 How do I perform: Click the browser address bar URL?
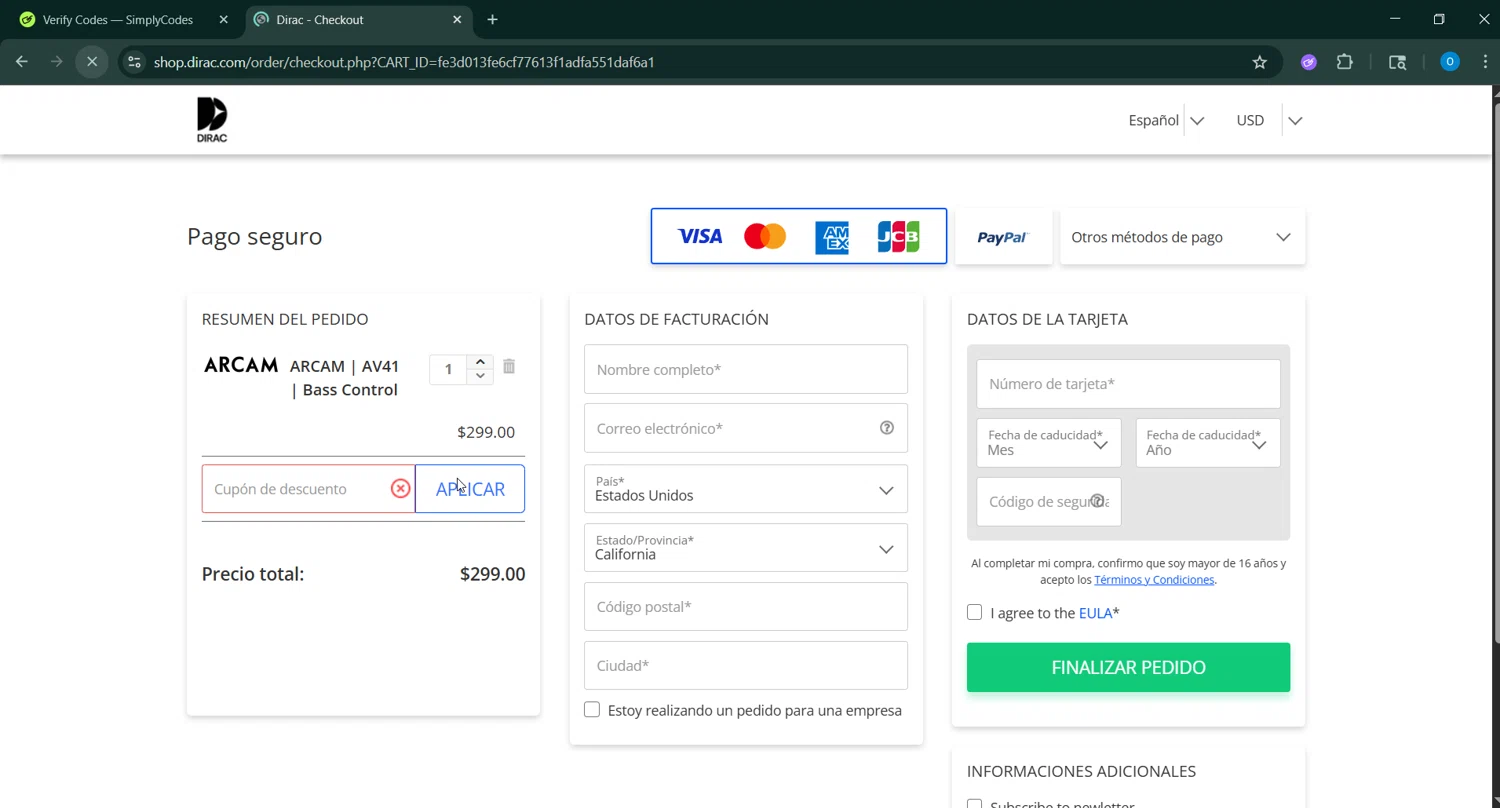[x=404, y=62]
